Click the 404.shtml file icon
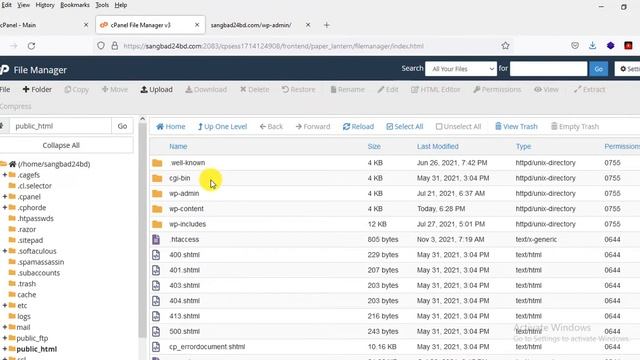 (156, 301)
